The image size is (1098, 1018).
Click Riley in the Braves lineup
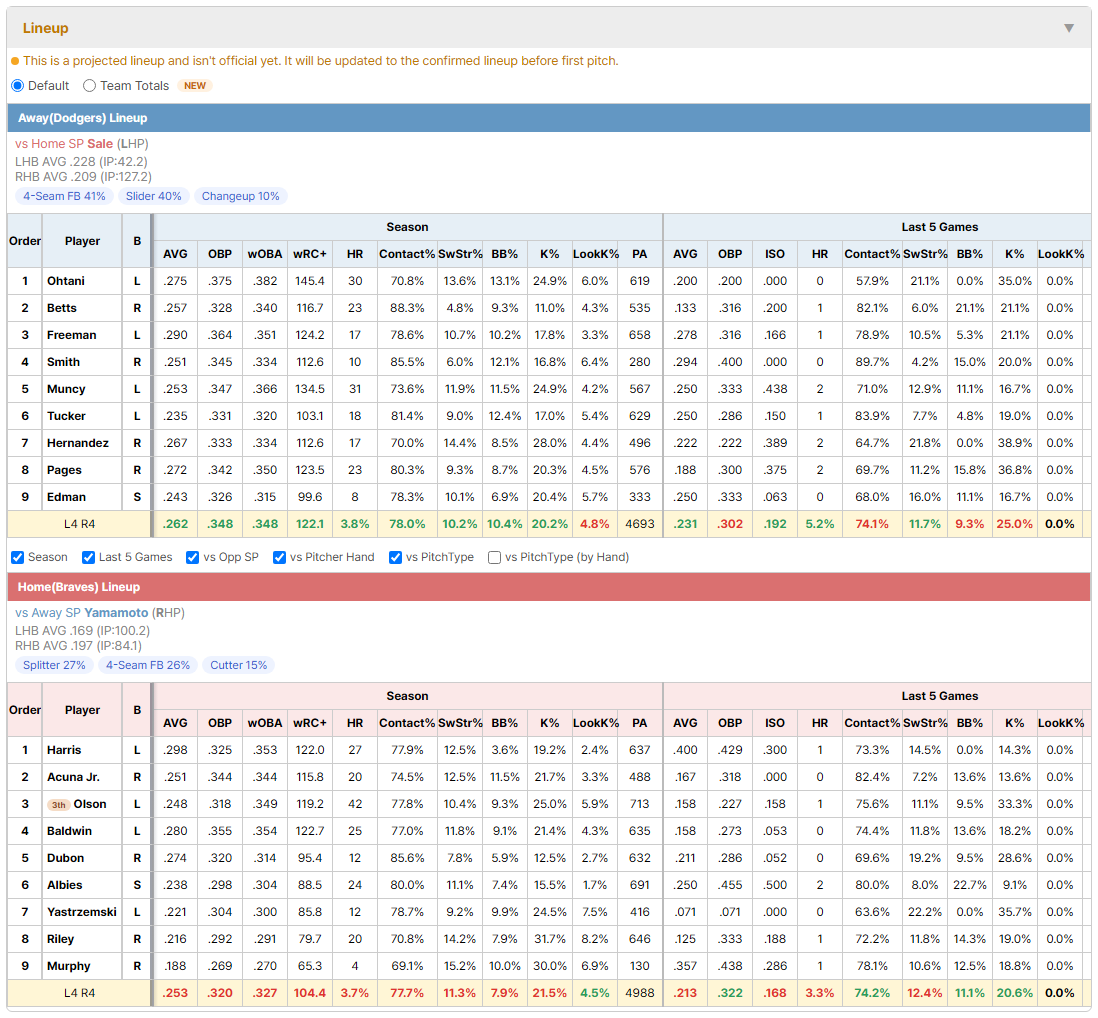60,940
